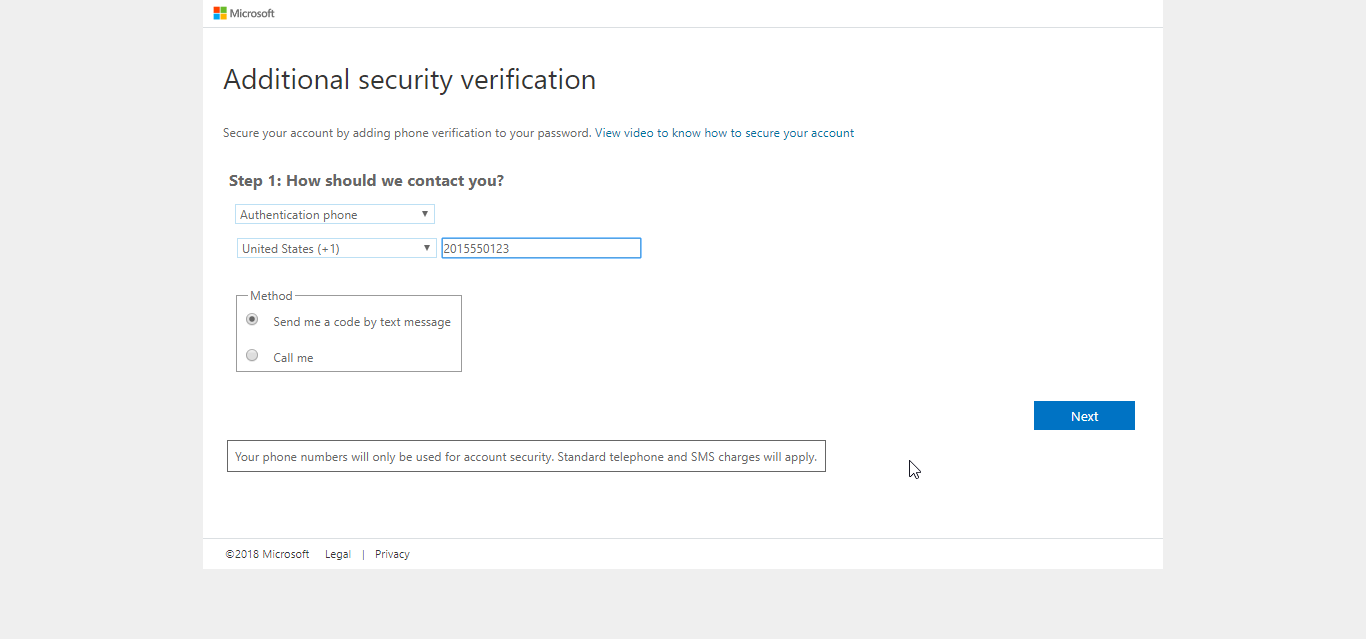Click 'Send me a code by text message' label
Viewport: 1366px width, 639px height.
[x=362, y=322]
